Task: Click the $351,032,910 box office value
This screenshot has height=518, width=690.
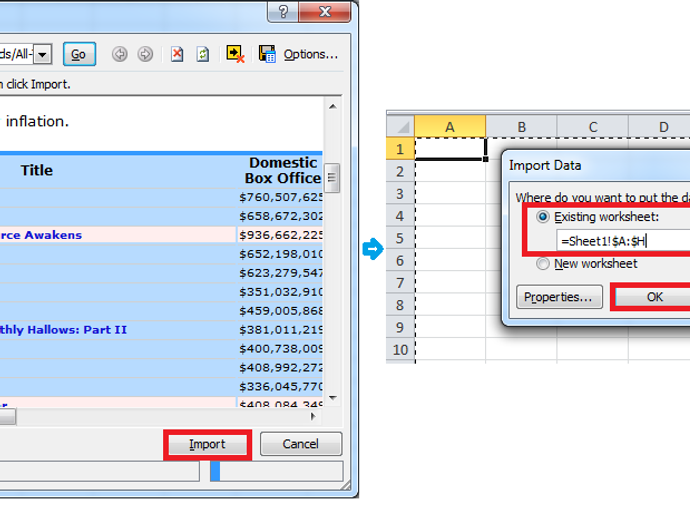Action: pyautogui.click(x=281, y=292)
